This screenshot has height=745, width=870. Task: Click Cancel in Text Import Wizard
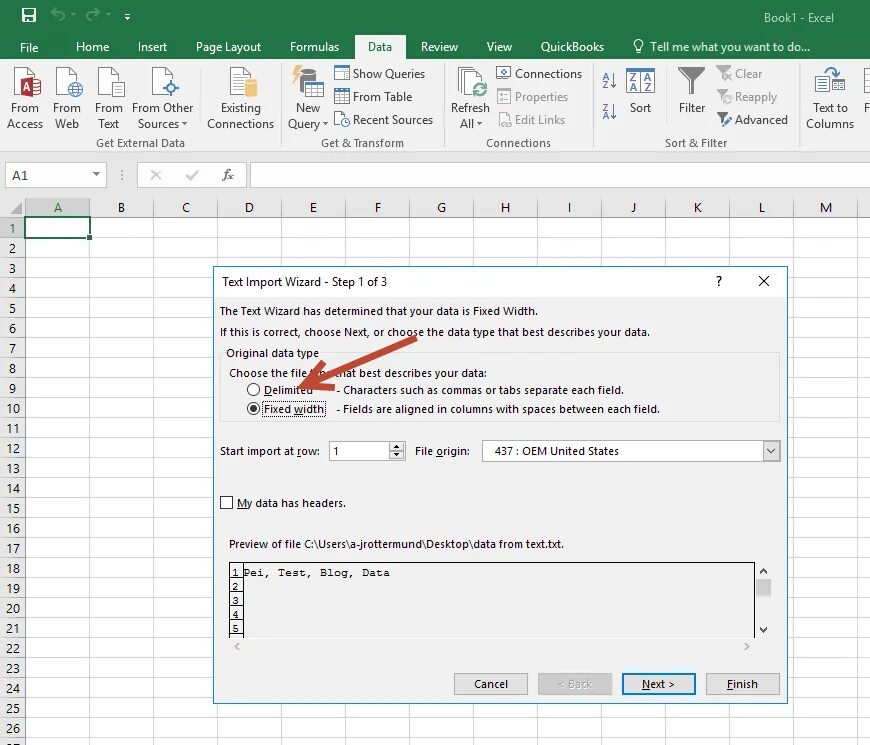[x=490, y=684]
